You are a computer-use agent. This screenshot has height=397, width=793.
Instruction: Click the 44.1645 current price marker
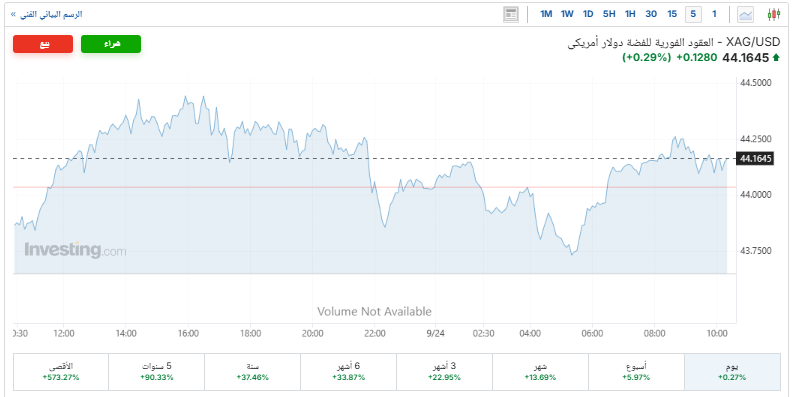pyautogui.click(x=755, y=159)
